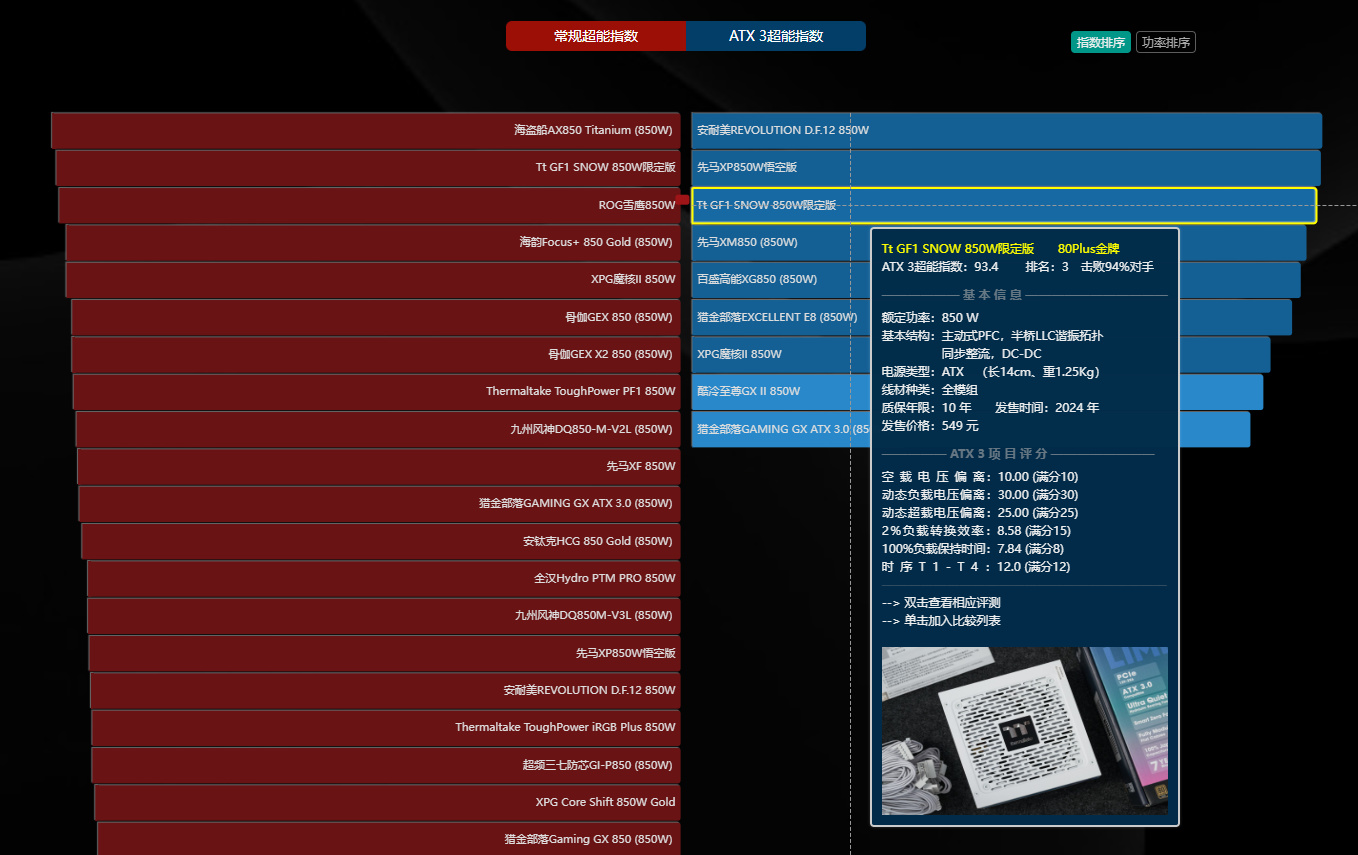
Task: Select the 额定功率: 850 W line
Action: (930, 318)
